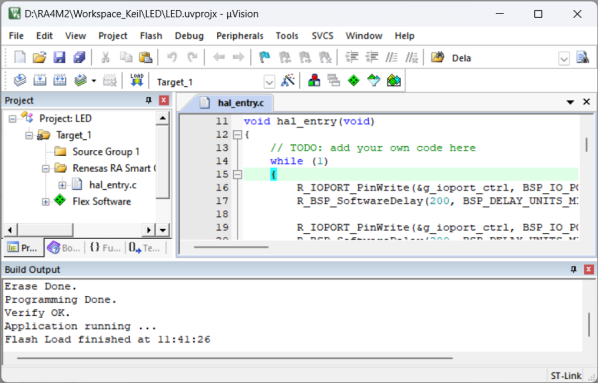Toggle the pin on the Project panel
The image size is (598, 383).
[148, 100]
